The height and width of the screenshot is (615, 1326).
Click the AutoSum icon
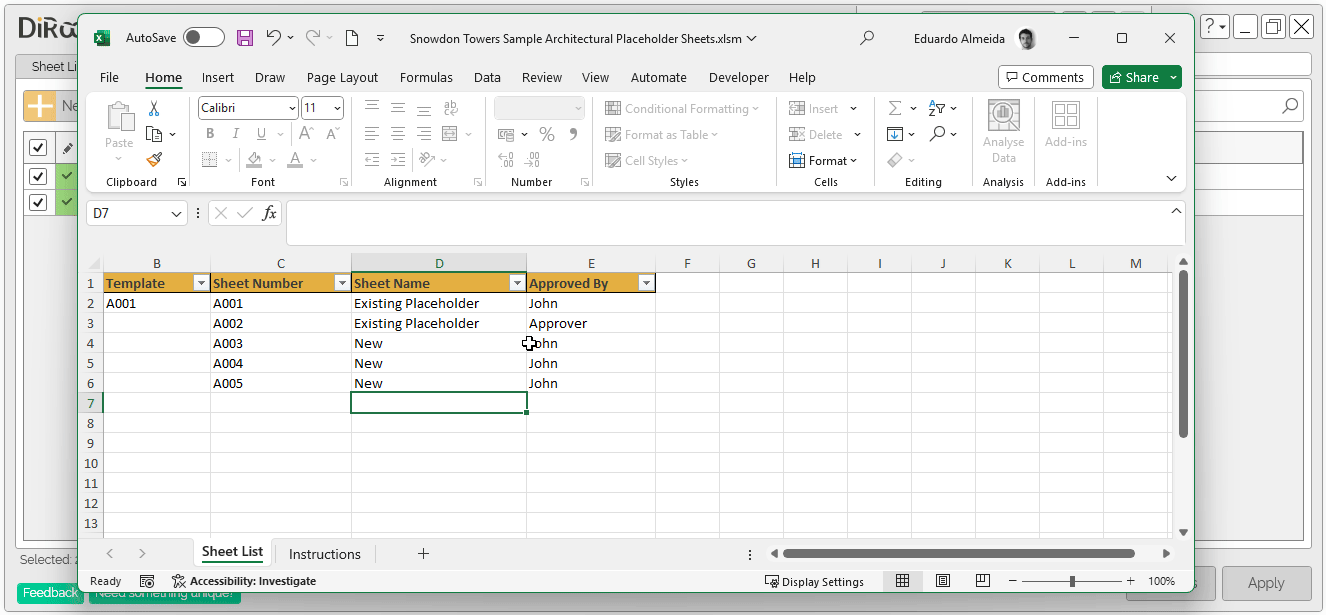click(895, 108)
